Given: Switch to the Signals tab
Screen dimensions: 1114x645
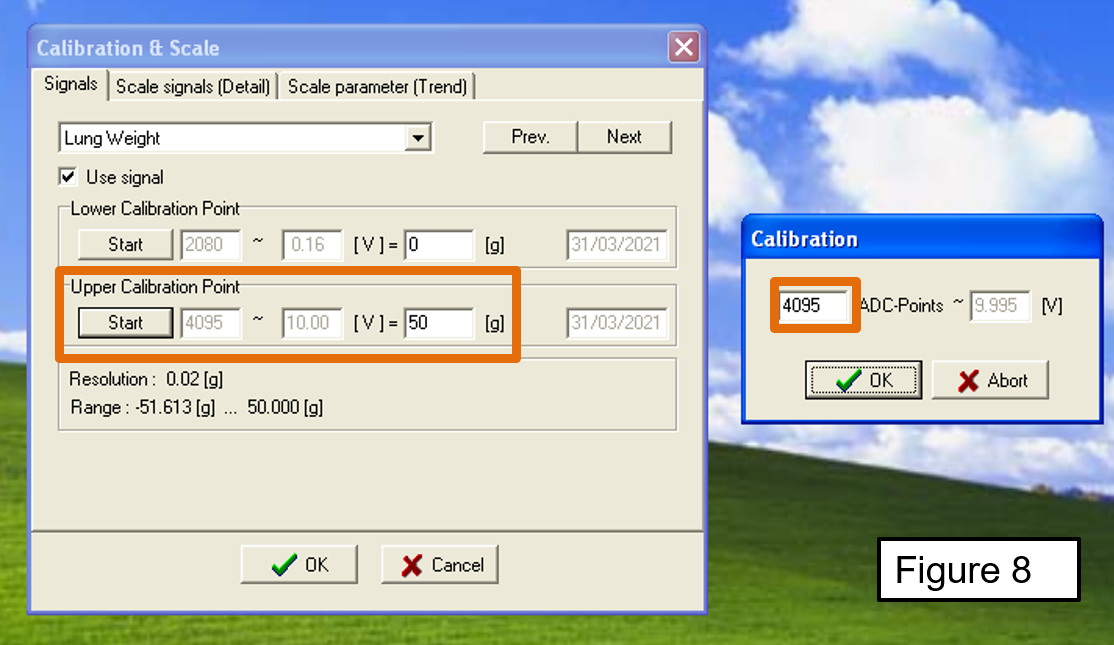Looking at the screenshot, I should 70,84.
